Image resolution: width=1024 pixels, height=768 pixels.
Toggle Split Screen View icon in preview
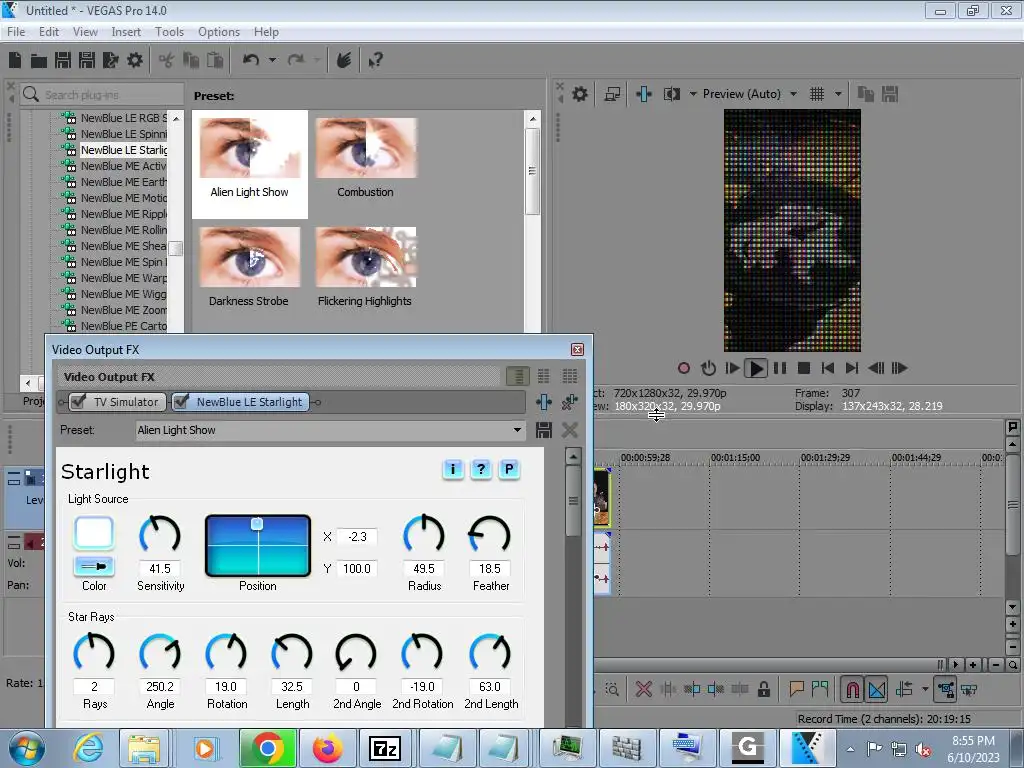672,94
